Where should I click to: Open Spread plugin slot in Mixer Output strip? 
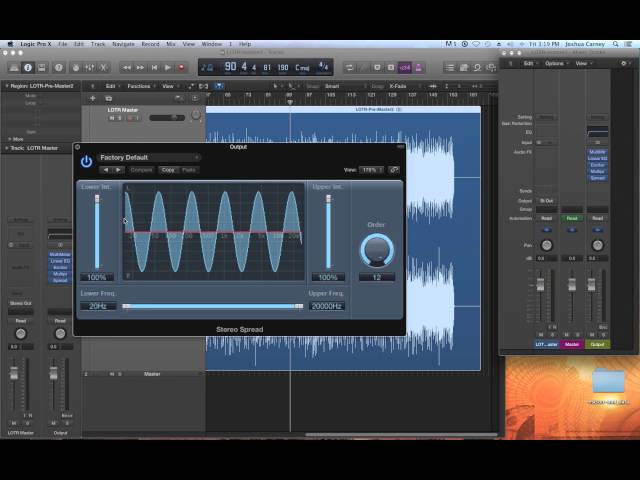(597, 178)
